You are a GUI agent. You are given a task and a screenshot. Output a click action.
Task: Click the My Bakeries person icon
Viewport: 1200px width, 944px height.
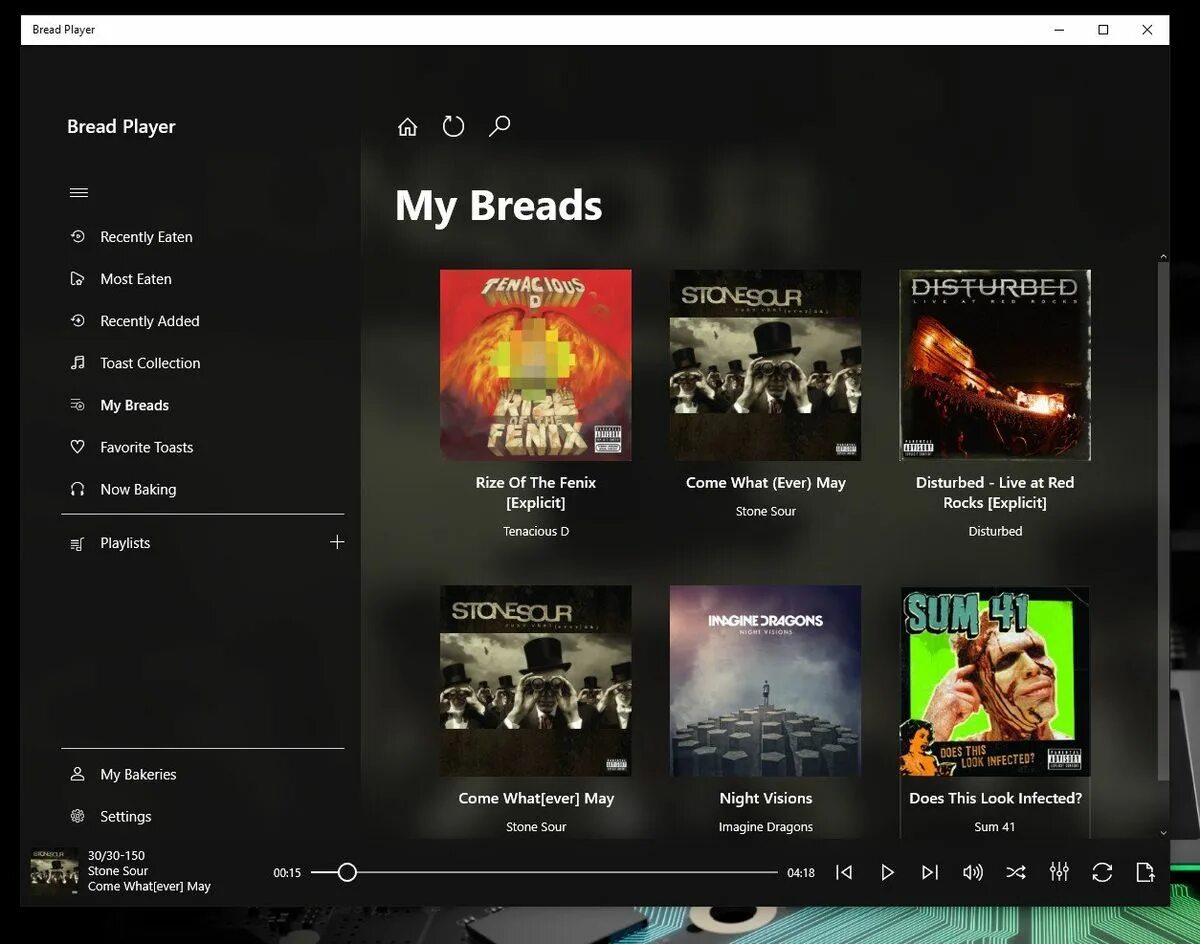(77, 774)
